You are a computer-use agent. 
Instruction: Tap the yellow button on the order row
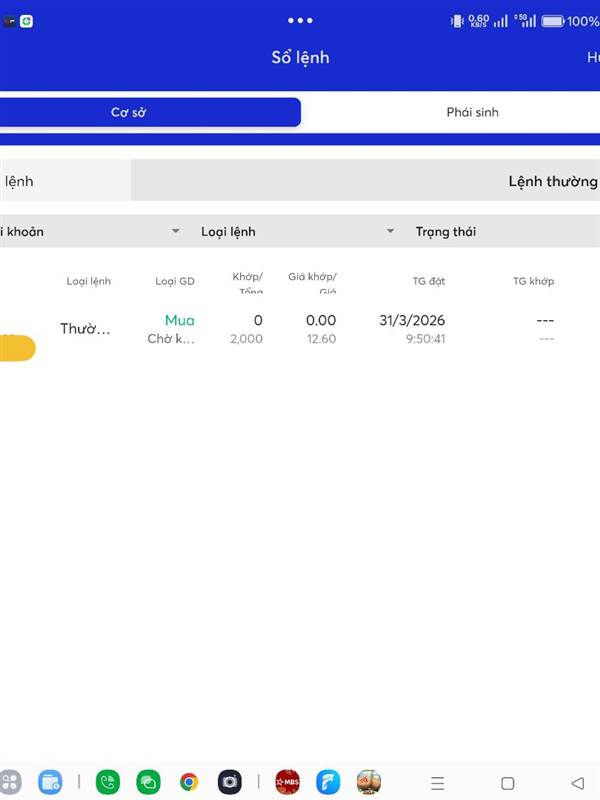pyautogui.click(x=17, y=348)
